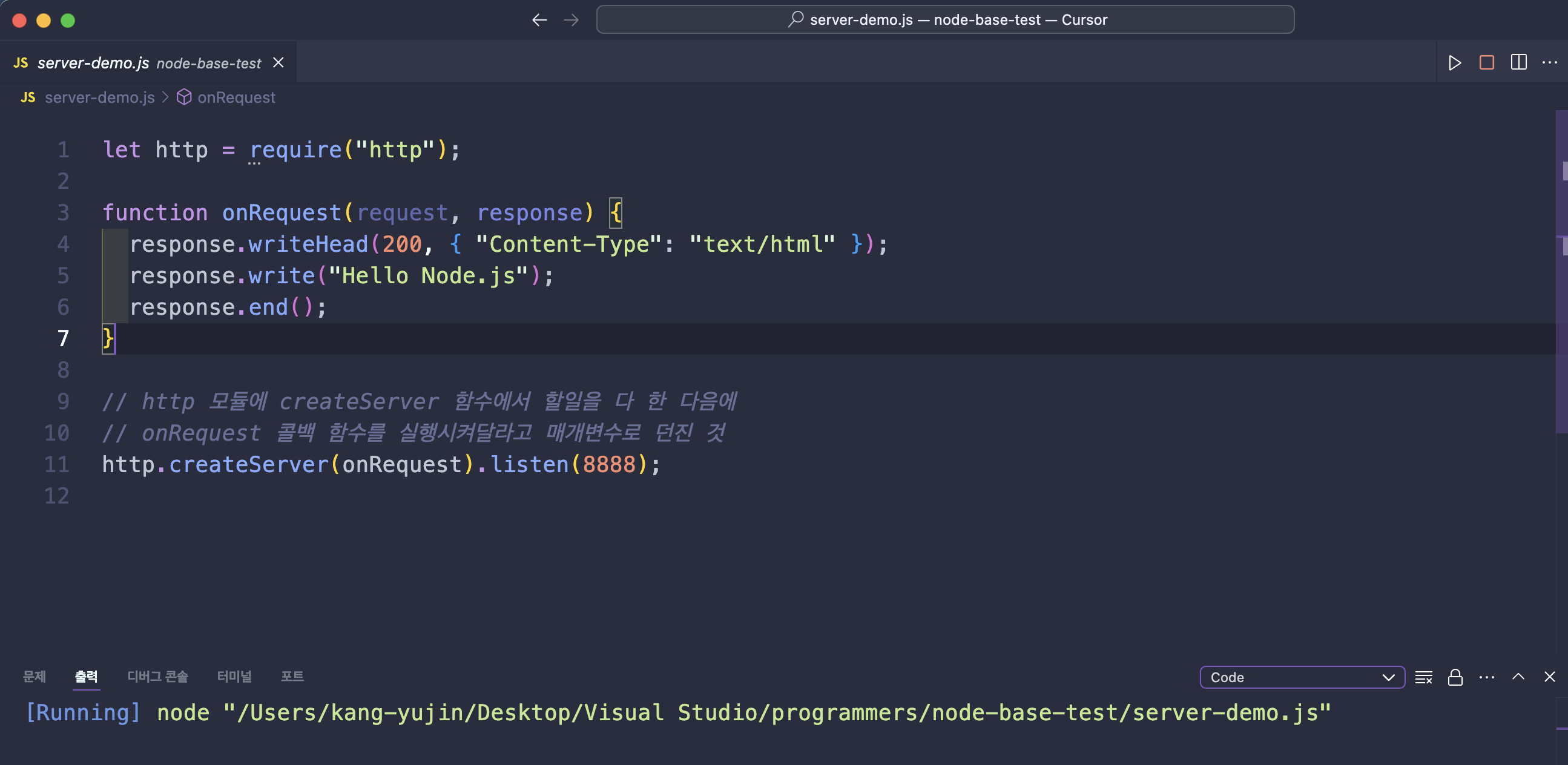
Task: Open the 디버그 콘솔 tab
Action: click(157, 676)
